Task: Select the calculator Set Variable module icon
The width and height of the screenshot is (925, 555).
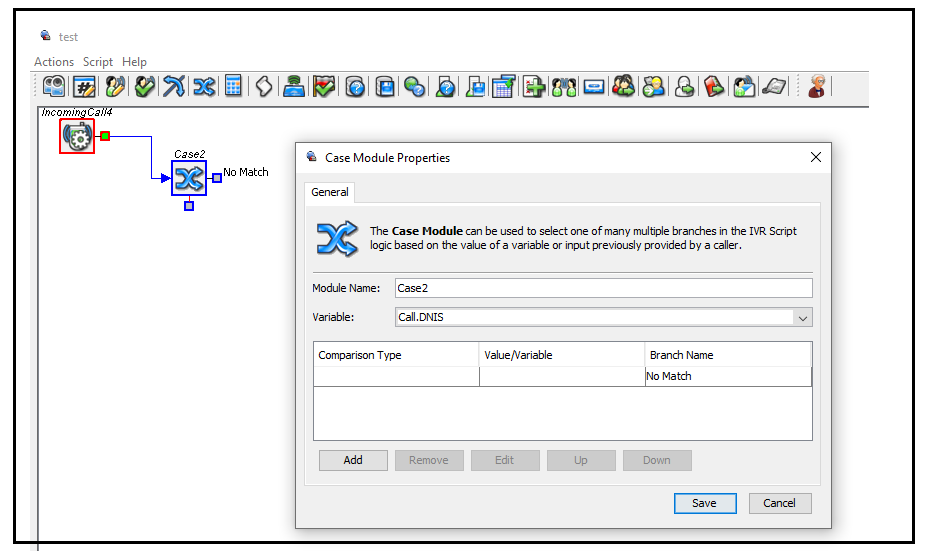Action: click(234, 87)
